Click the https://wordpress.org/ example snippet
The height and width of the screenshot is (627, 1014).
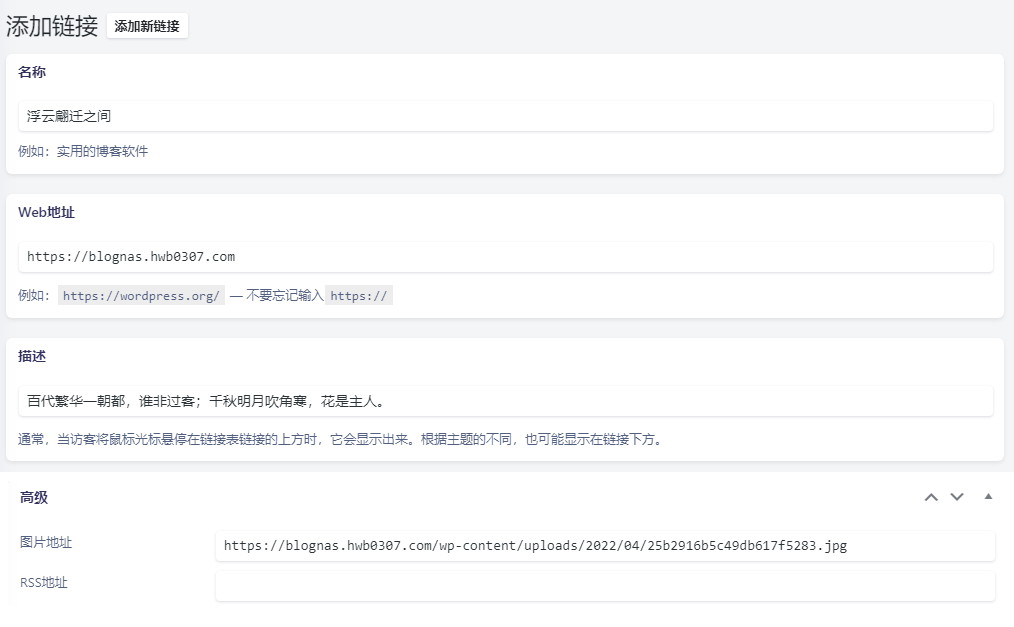pos(140,295)
